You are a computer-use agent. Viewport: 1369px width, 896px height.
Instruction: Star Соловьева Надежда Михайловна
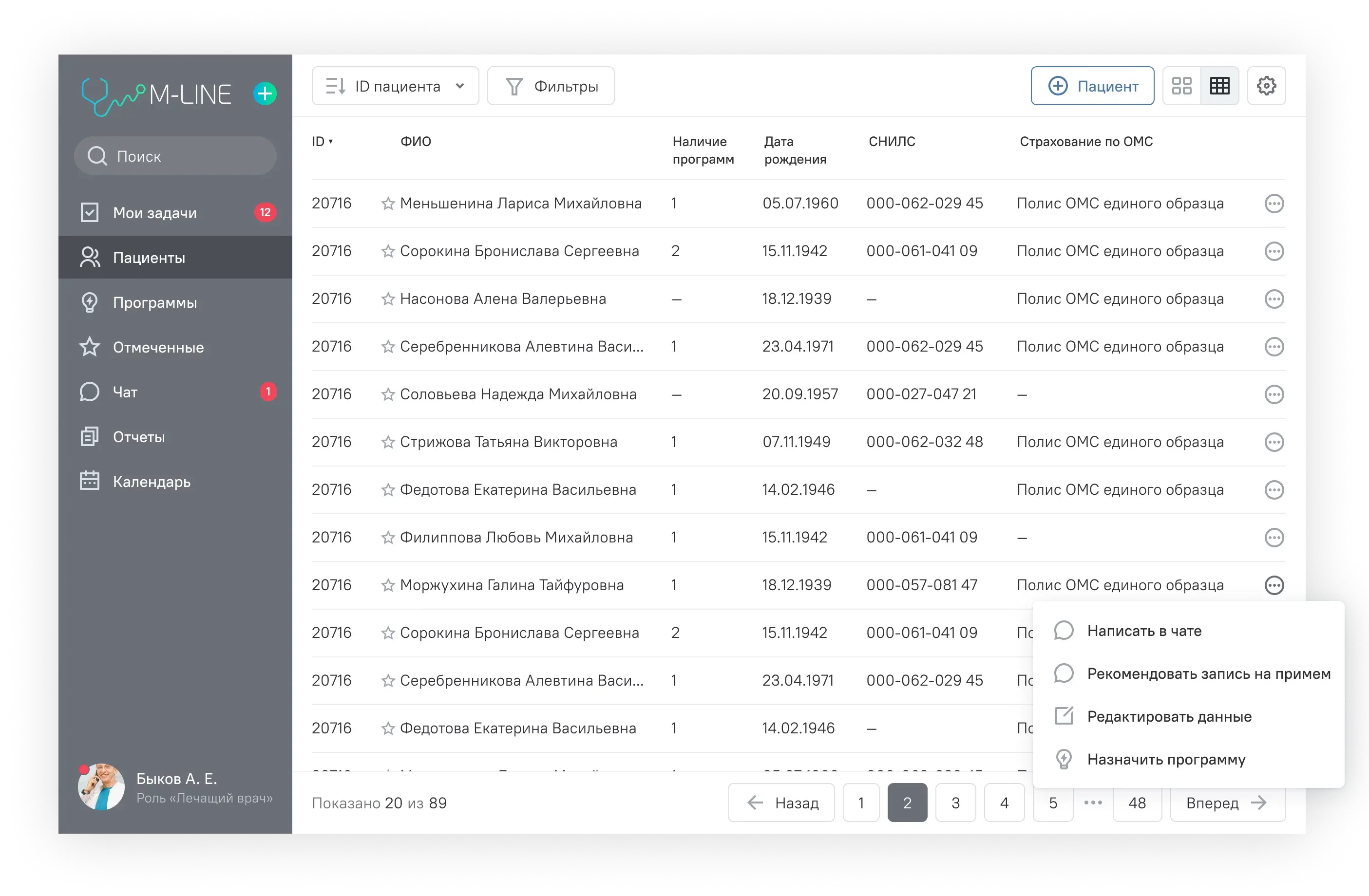tap(388, 394)
